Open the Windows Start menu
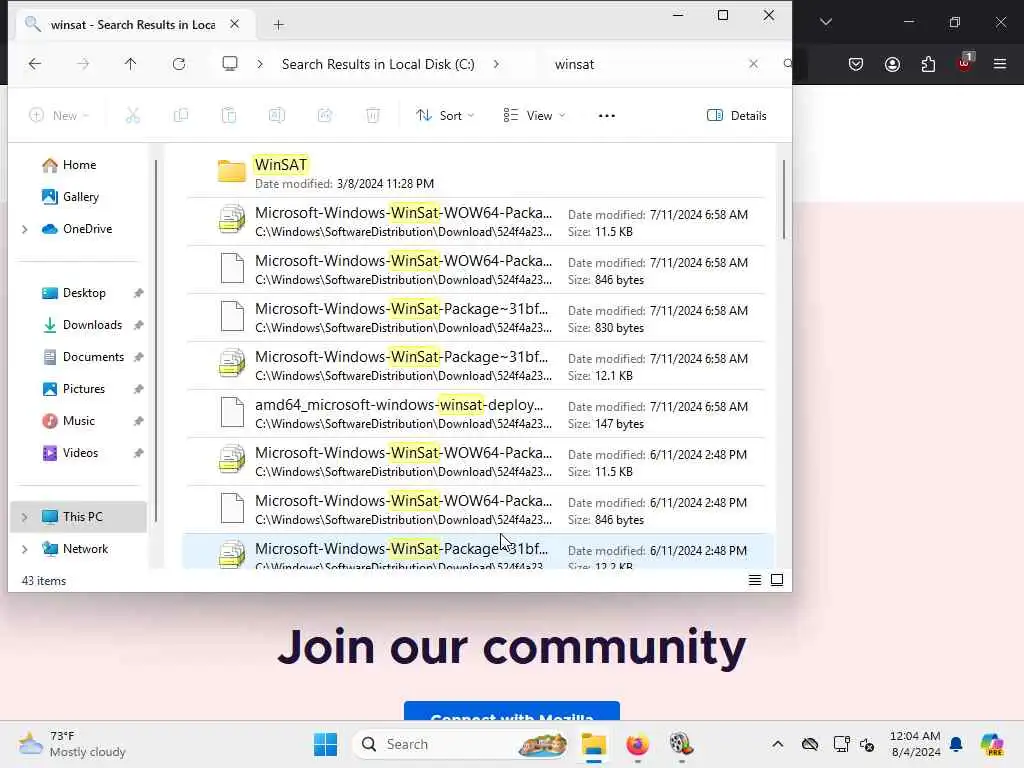 pos(325,744)
